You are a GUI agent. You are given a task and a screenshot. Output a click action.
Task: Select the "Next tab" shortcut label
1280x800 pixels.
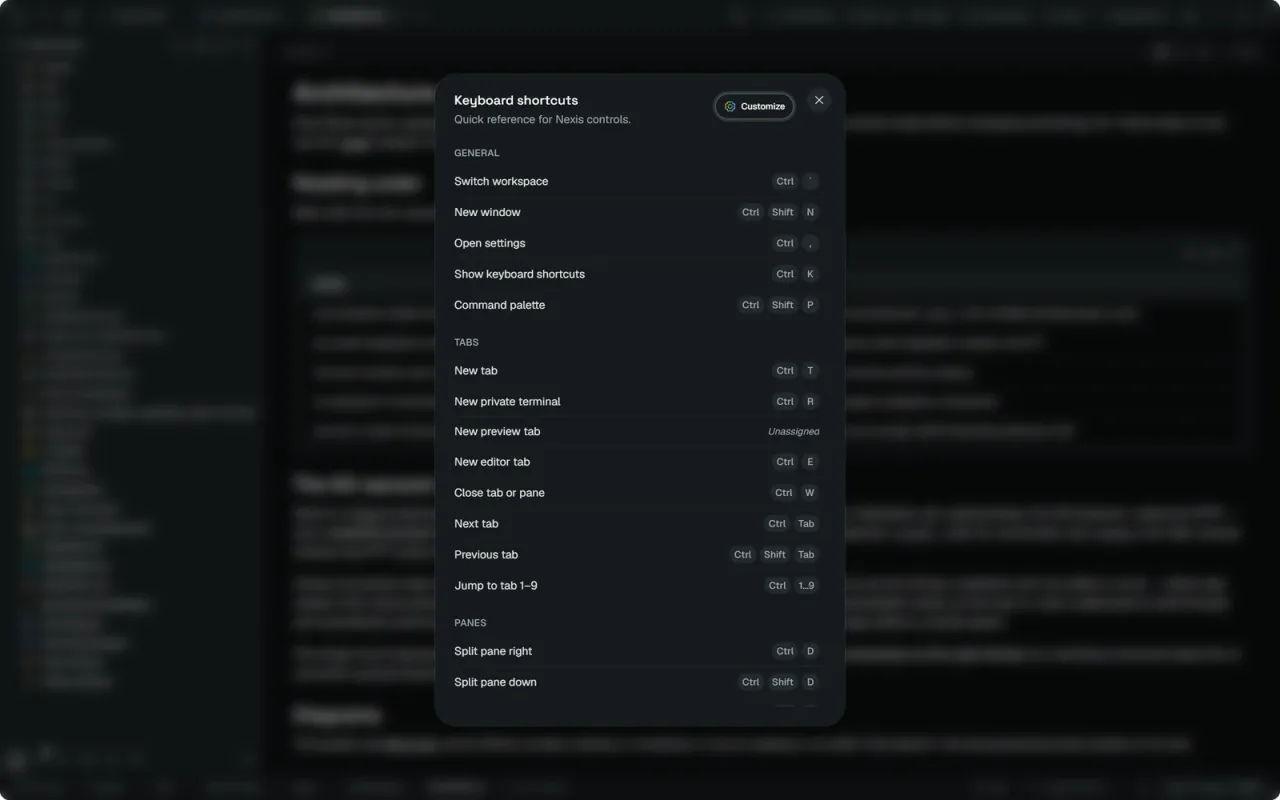tap(476, 524)
